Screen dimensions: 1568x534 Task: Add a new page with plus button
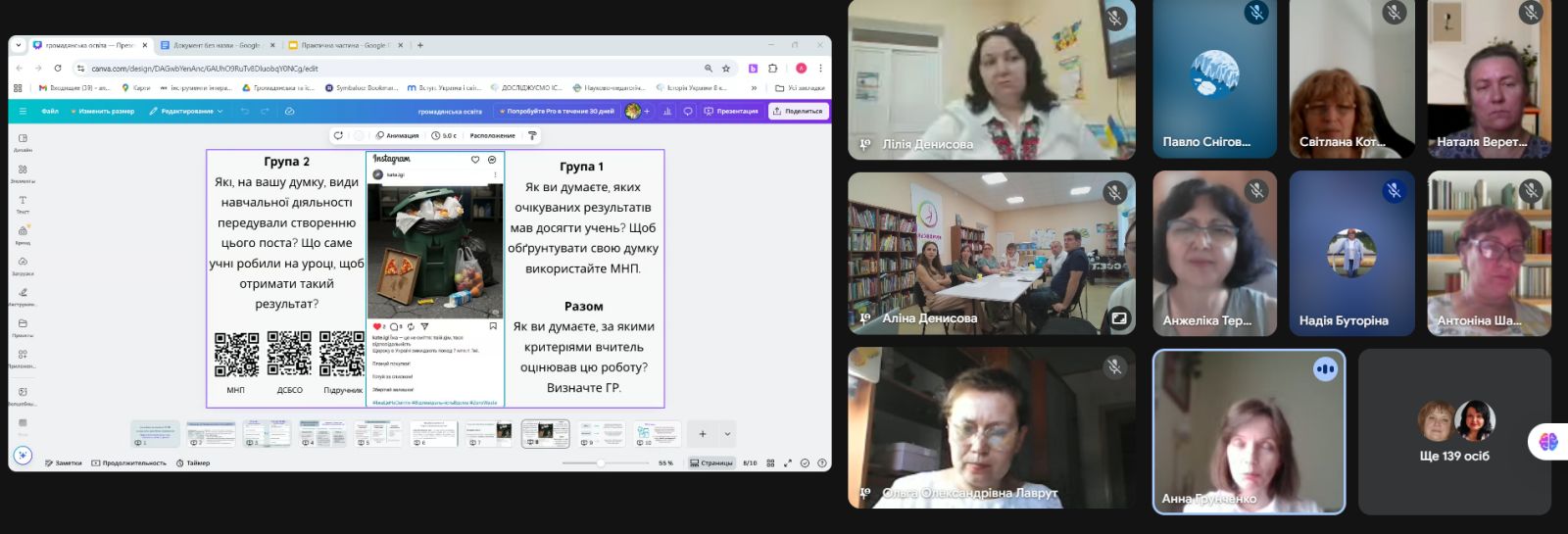703,433
